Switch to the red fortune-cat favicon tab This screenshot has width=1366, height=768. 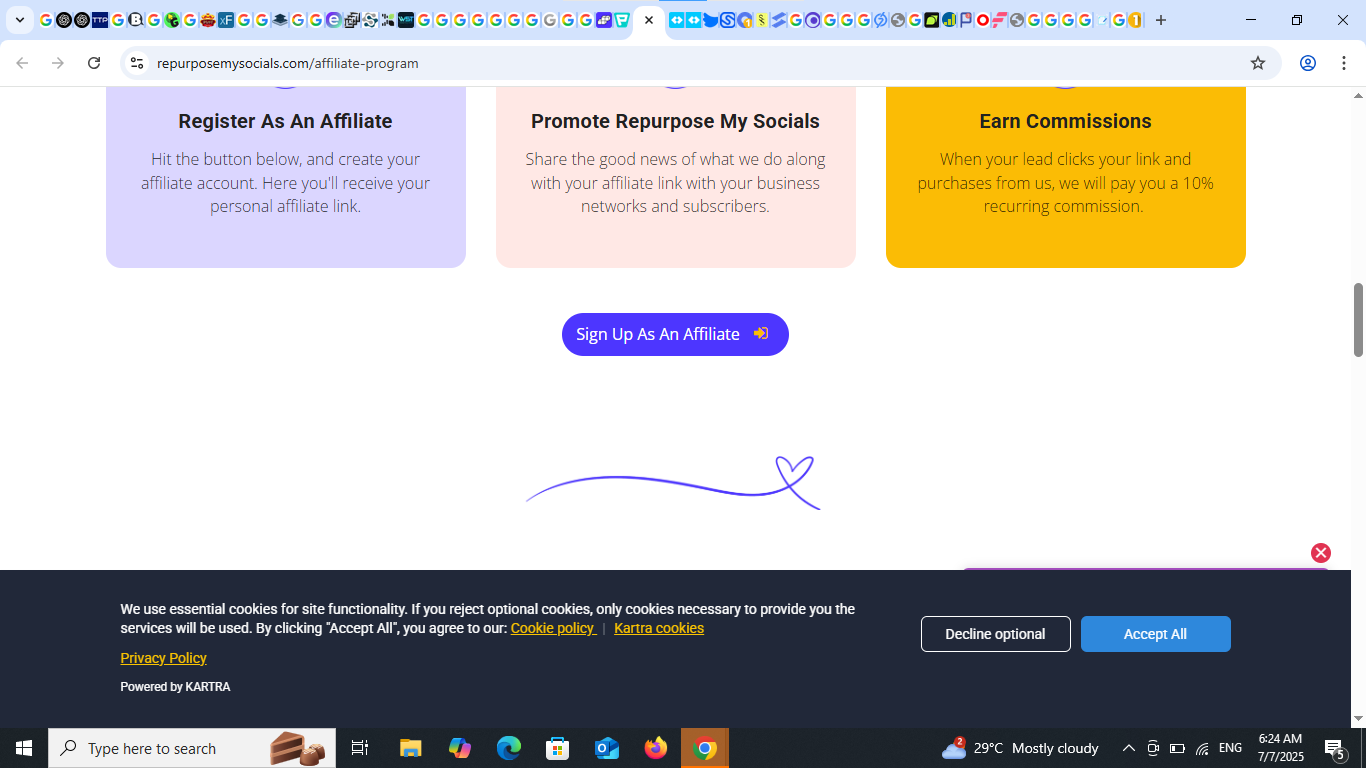pyautogui.click(x=208, y=20)
